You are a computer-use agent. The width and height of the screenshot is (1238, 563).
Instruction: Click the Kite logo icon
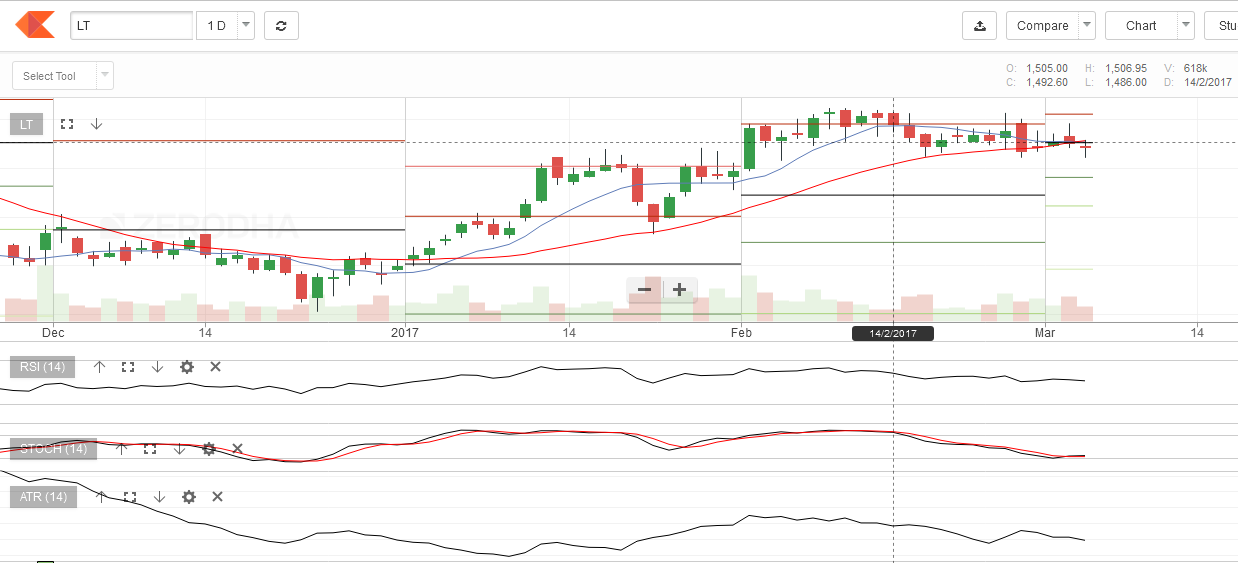36,25
